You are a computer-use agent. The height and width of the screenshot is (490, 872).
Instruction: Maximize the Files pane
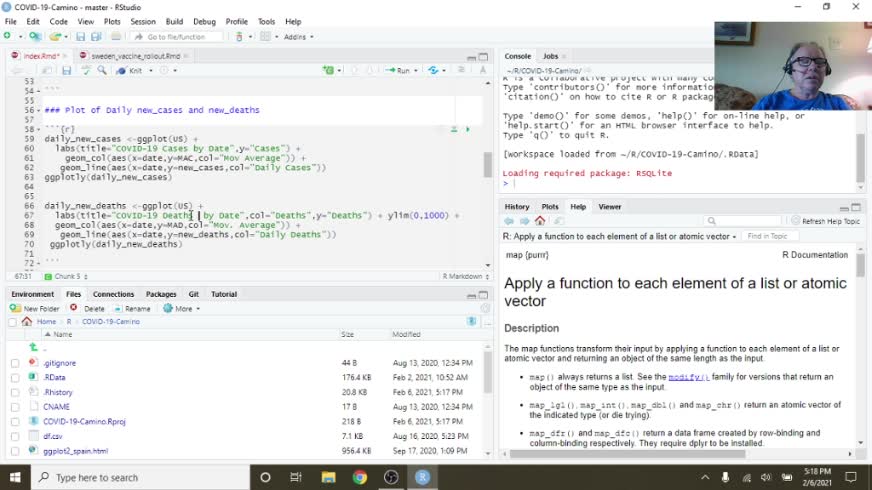[x=483, y=295]
